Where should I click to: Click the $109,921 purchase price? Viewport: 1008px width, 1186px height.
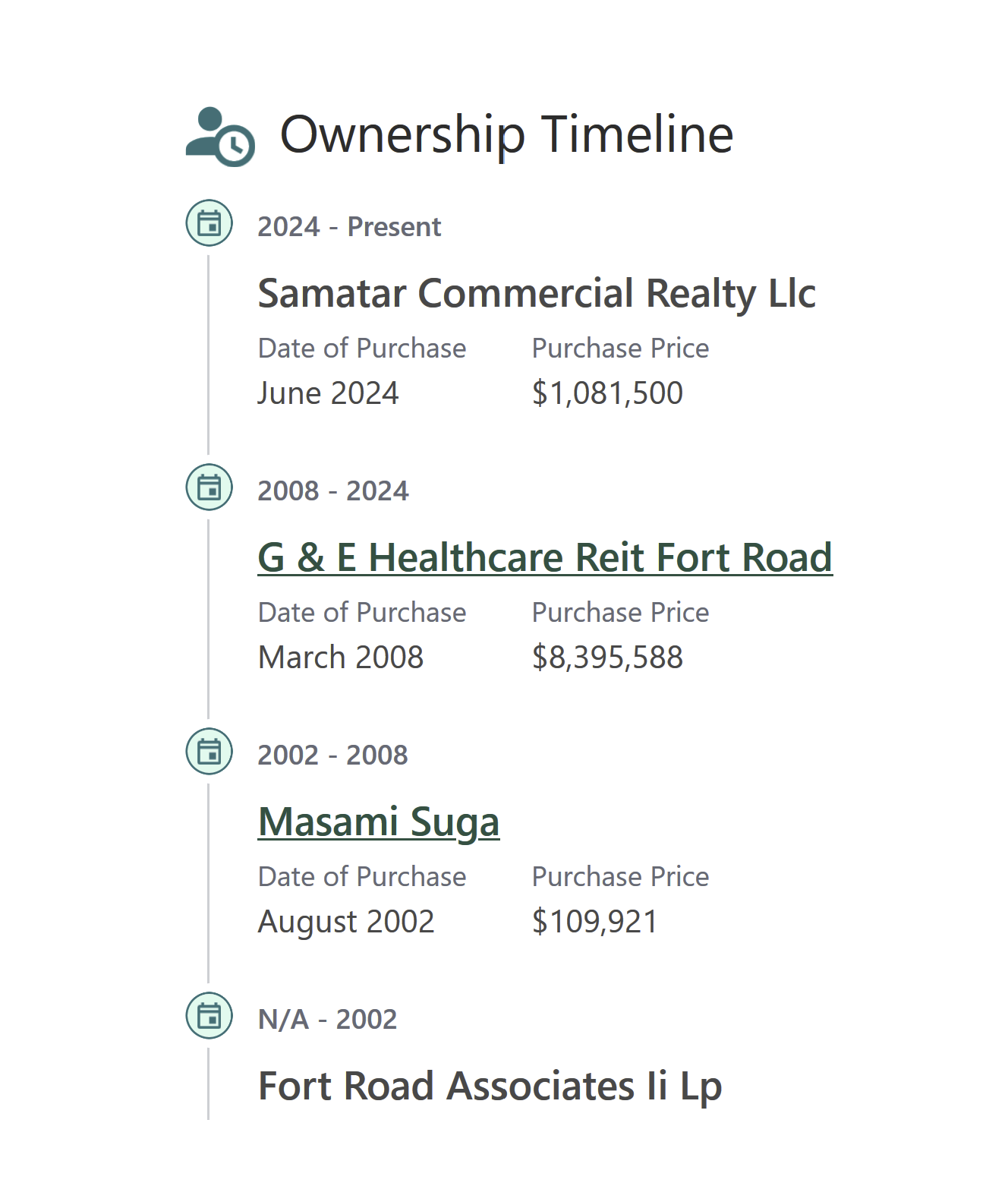click(594, 922)
